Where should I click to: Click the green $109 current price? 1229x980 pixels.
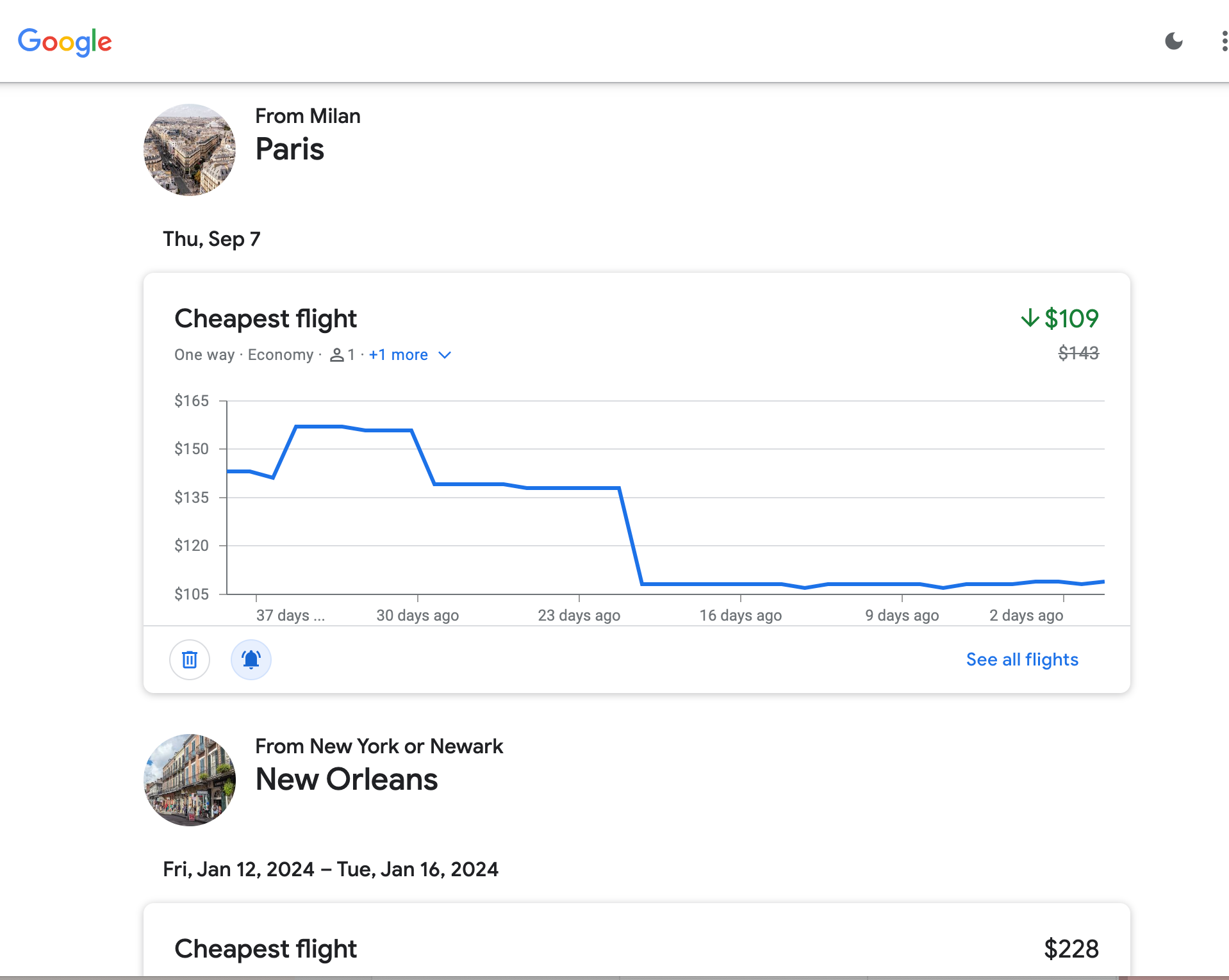point(1071,318)
